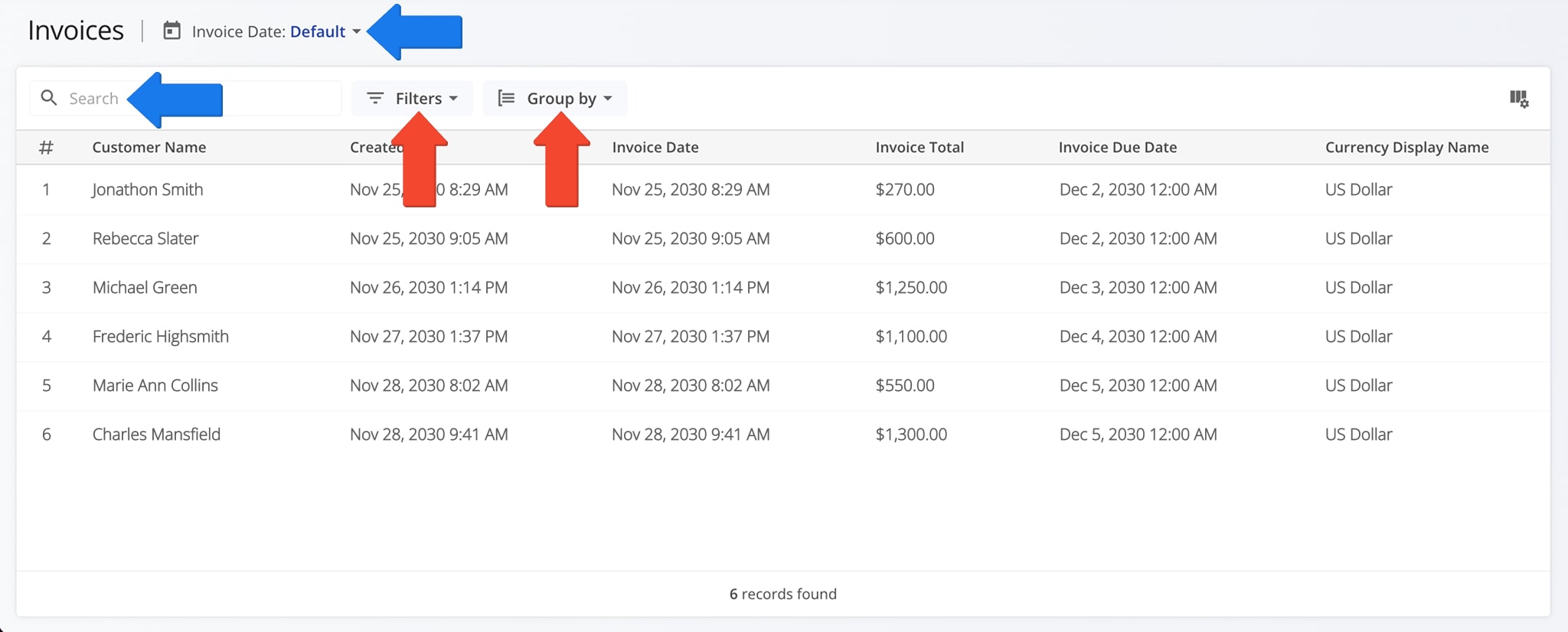1568x632 pixels.
Task: Click the $550.00 invoice total
Action: 905,385
